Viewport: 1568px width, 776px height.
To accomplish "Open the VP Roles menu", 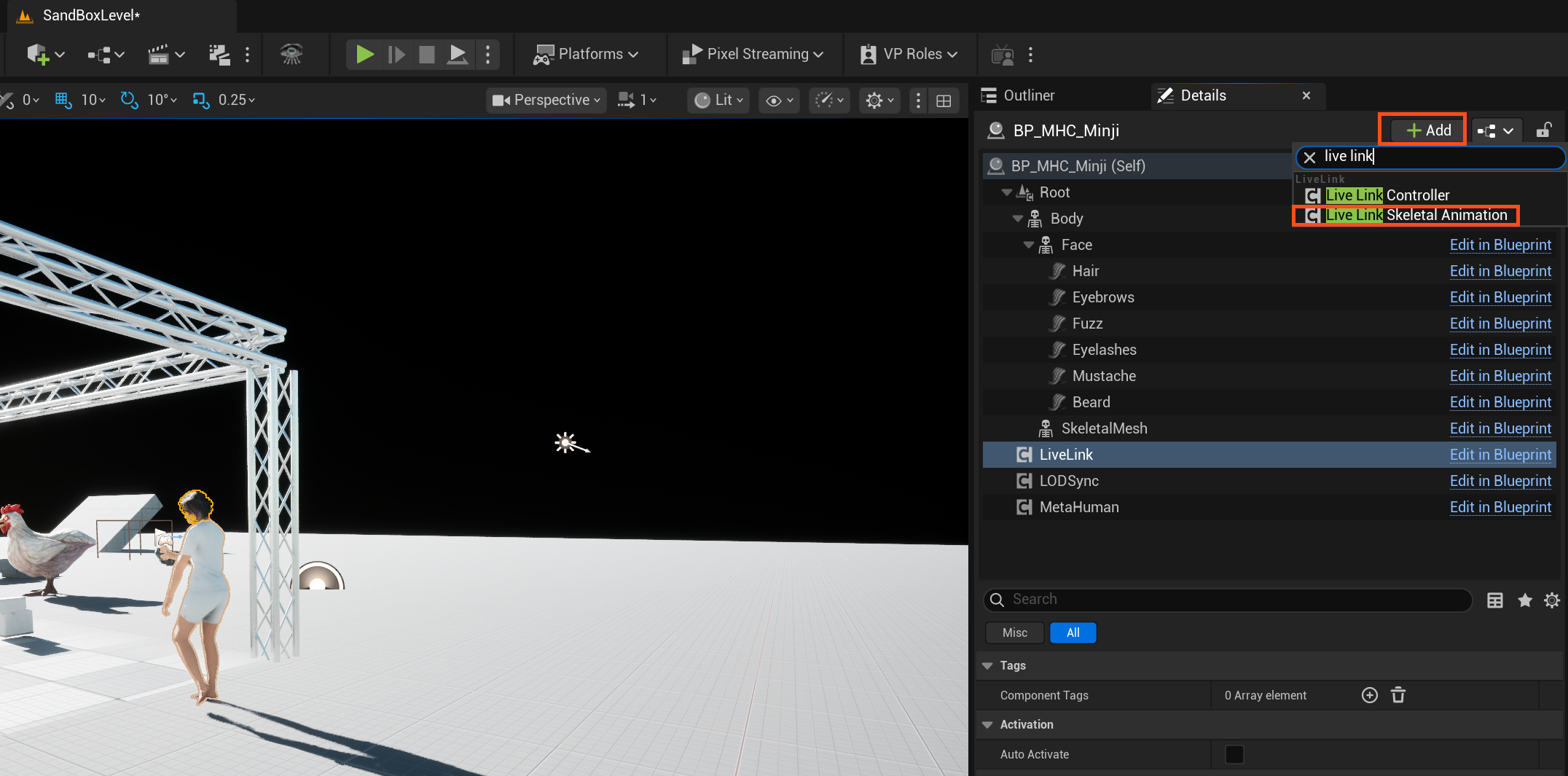I will click(909, 55).
